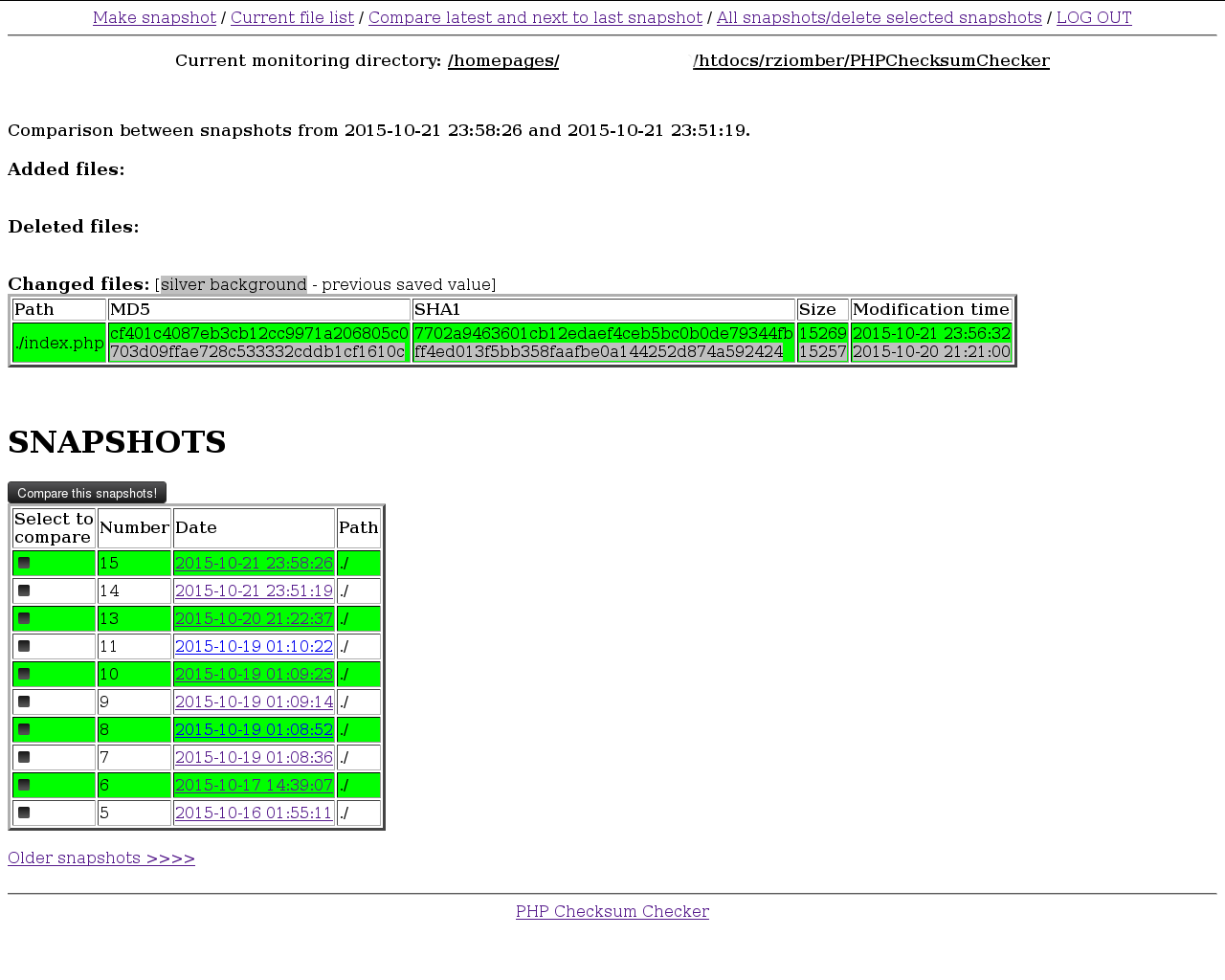Check snapshot number 9 for comparison
Image resolution: width=1225 pixels, height=980 pixels.
coord(23,702)
